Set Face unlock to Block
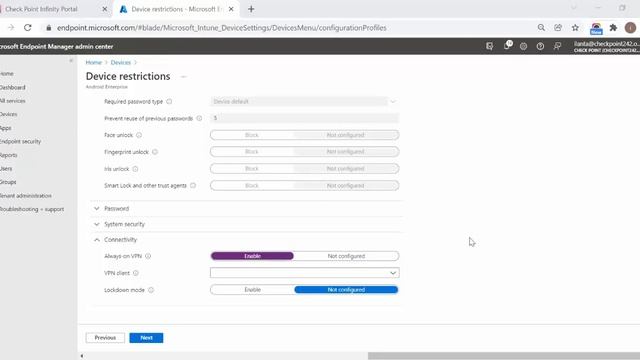Image resolution: width=640 pixels, height=360 pixels. (x=252, y=135)
